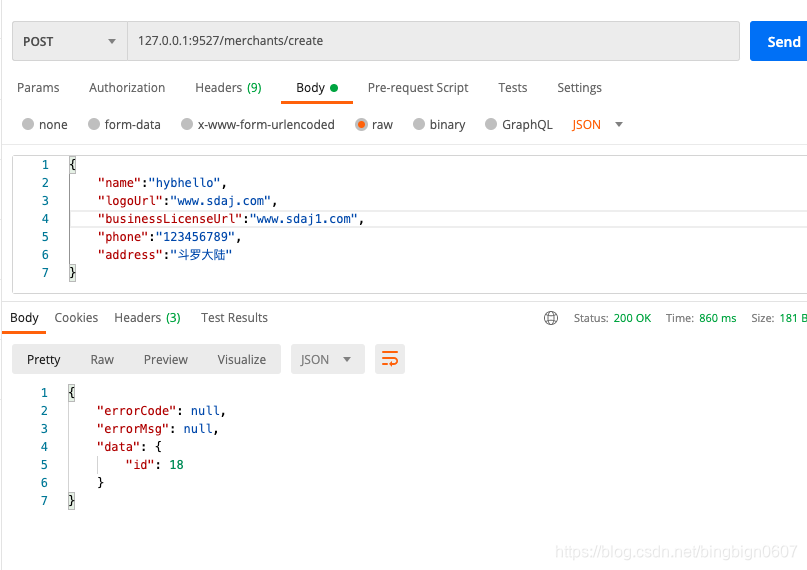Screen dimensions: 807x570
Task: Click the "logoUrl" line in request body
Action: tap(187, 201)
